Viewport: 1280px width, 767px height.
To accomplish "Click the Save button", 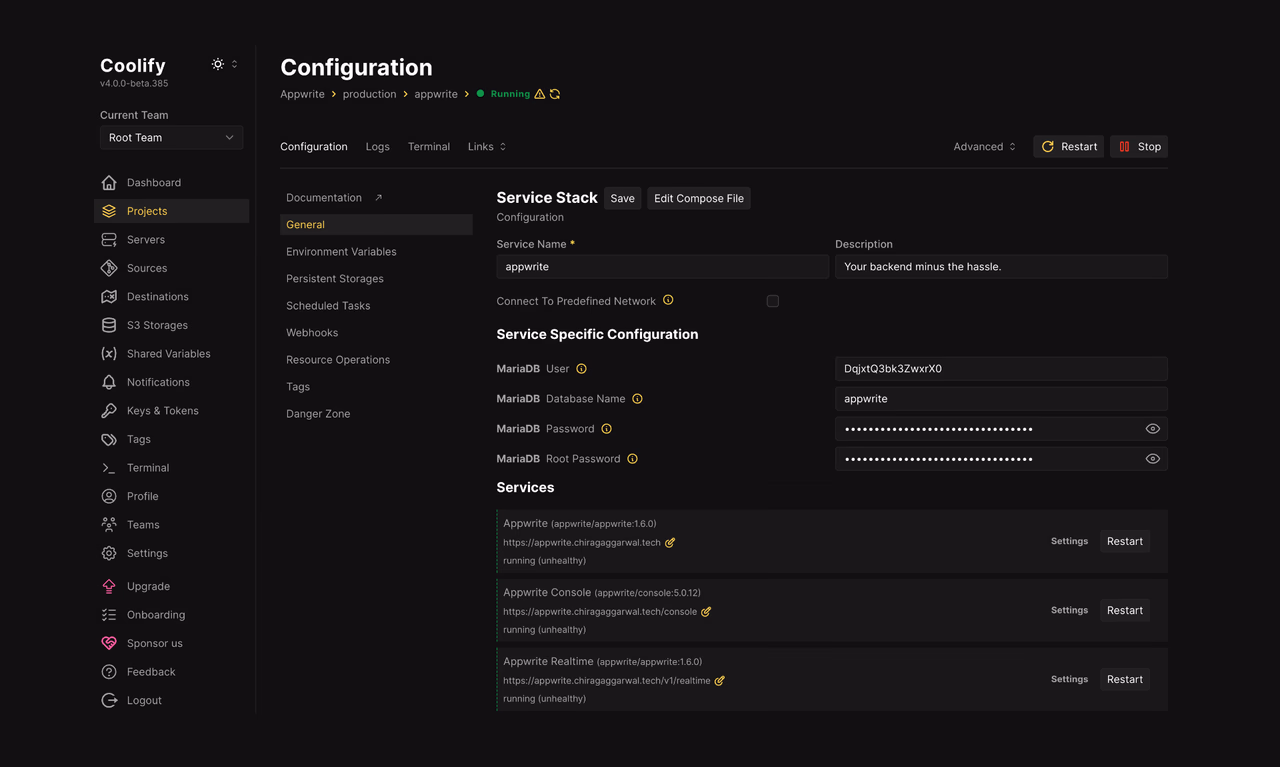I will (622, 198).
